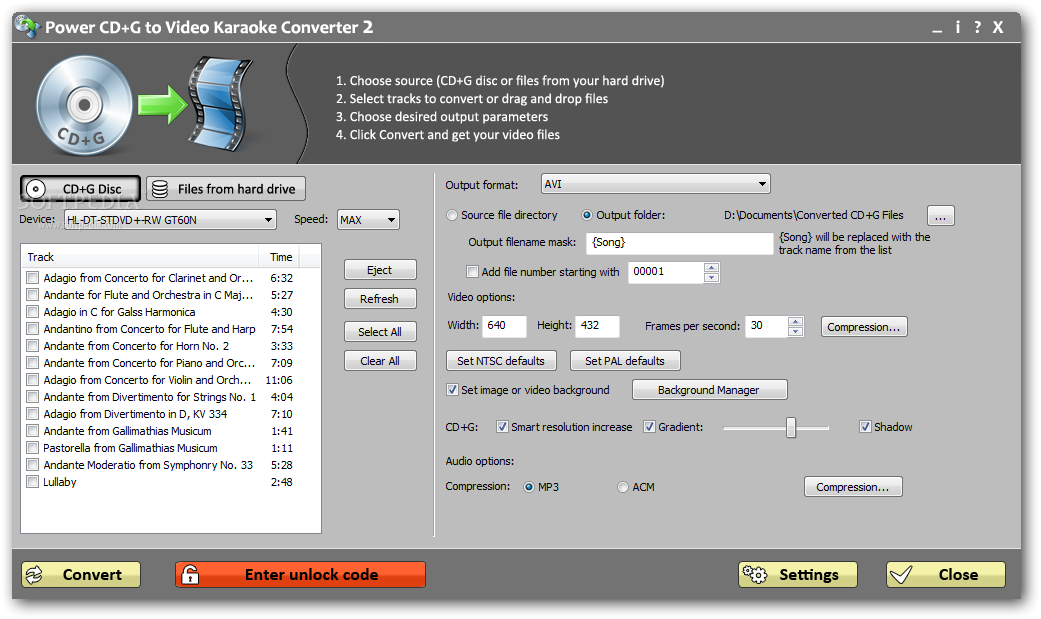
Task: Switch to the CD+G Disc source tab
Action: pyautogui.click(x=80, y=189)
